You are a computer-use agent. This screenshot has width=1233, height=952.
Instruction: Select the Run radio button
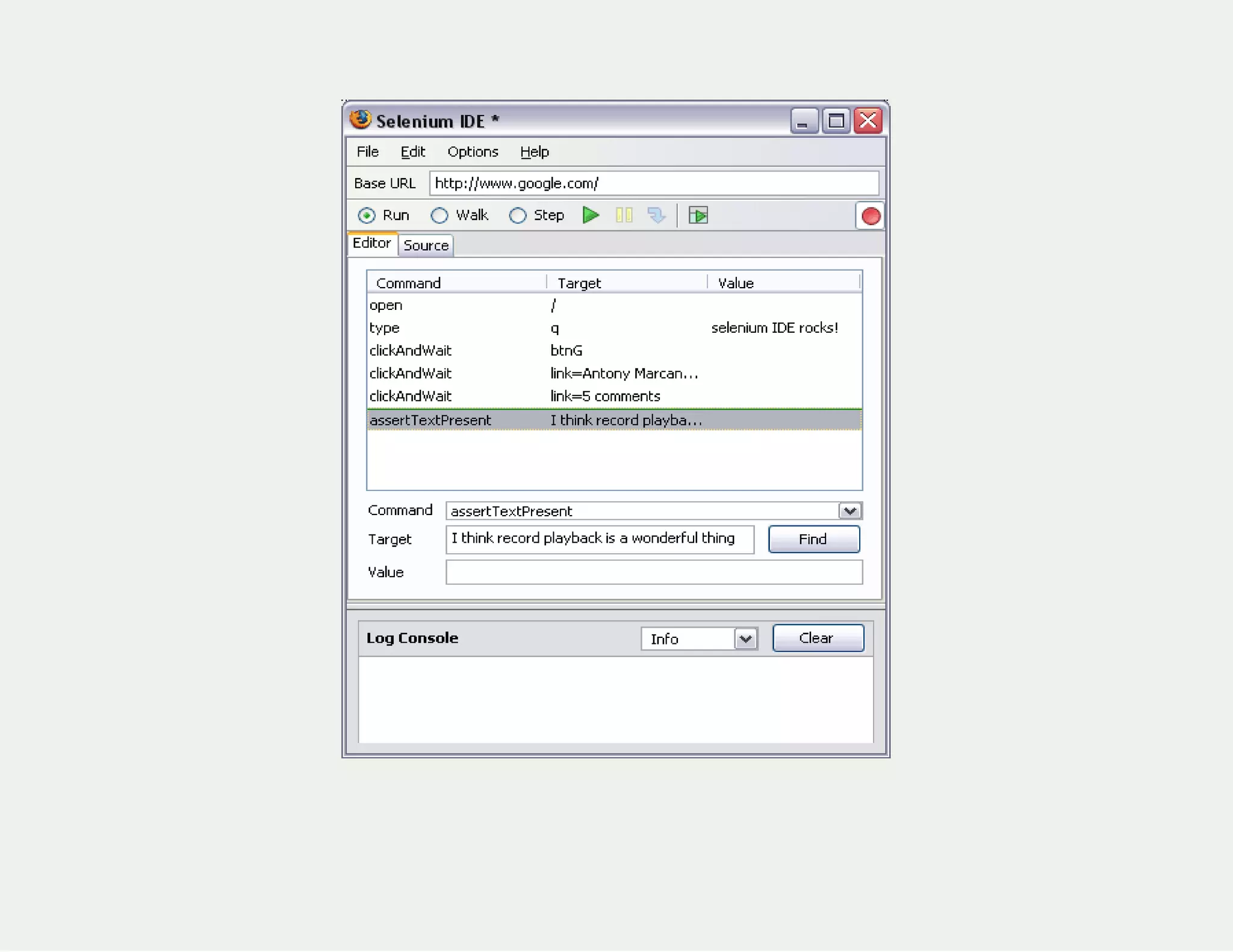tap(367, 215)
